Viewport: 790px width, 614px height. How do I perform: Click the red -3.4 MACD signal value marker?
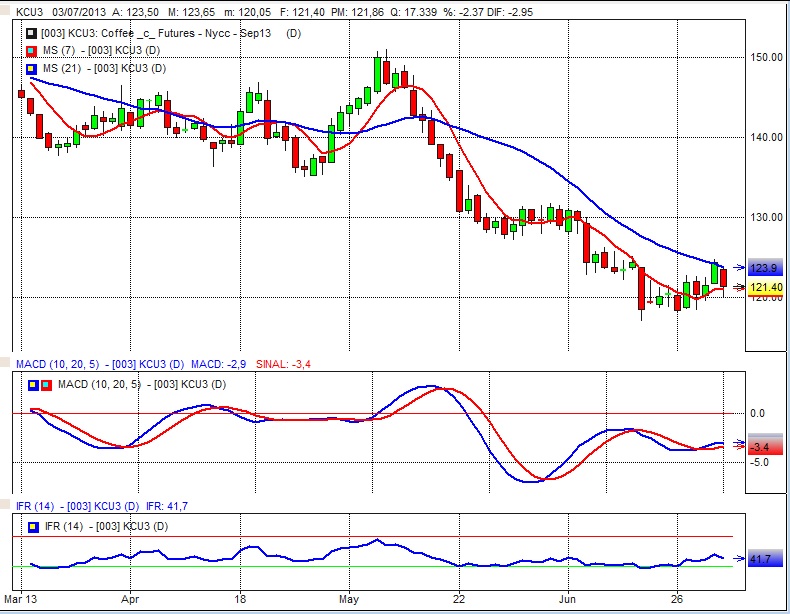pyautogui.click(x=759, y=447)
